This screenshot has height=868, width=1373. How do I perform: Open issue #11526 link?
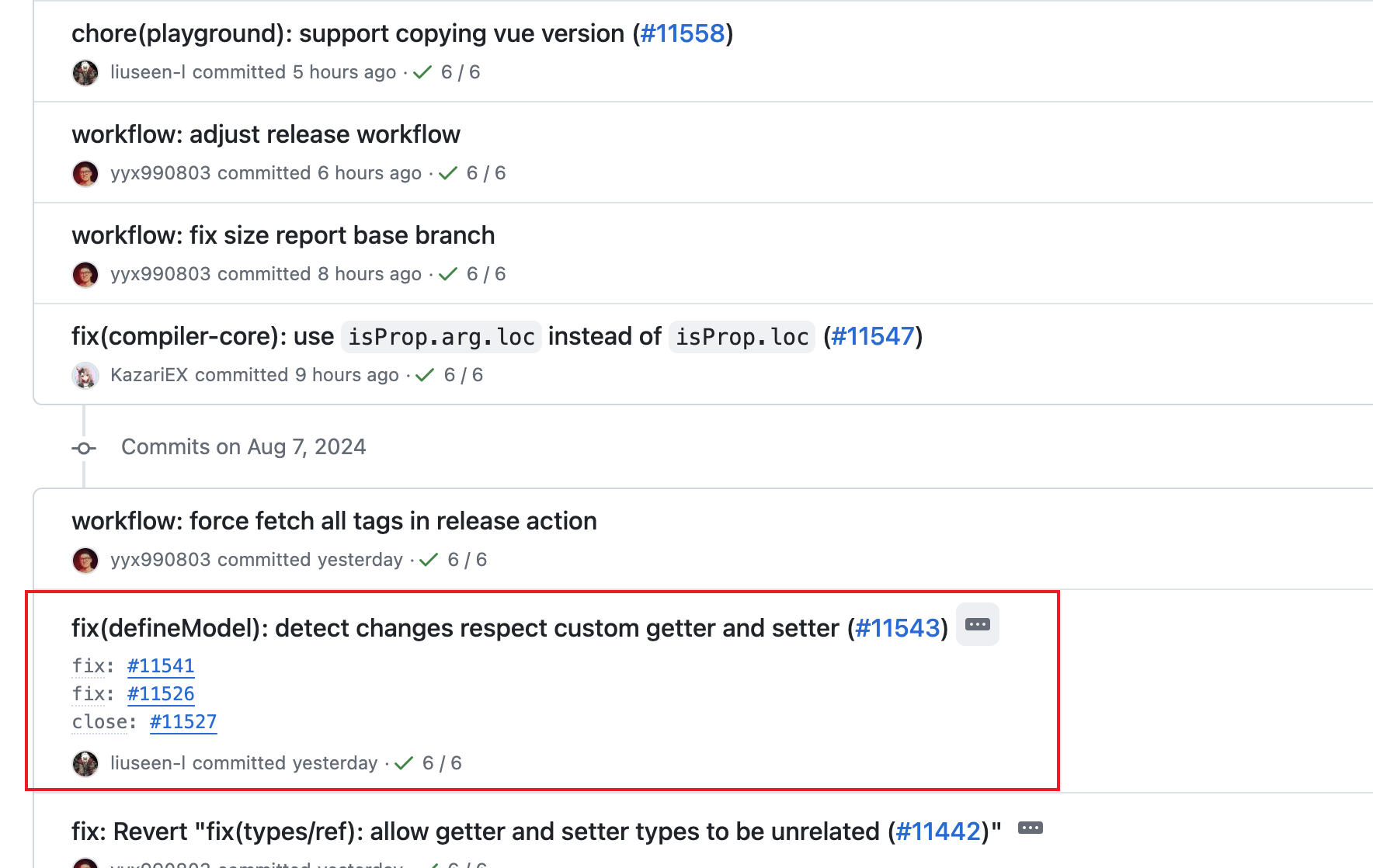click(x=161, y=694)
